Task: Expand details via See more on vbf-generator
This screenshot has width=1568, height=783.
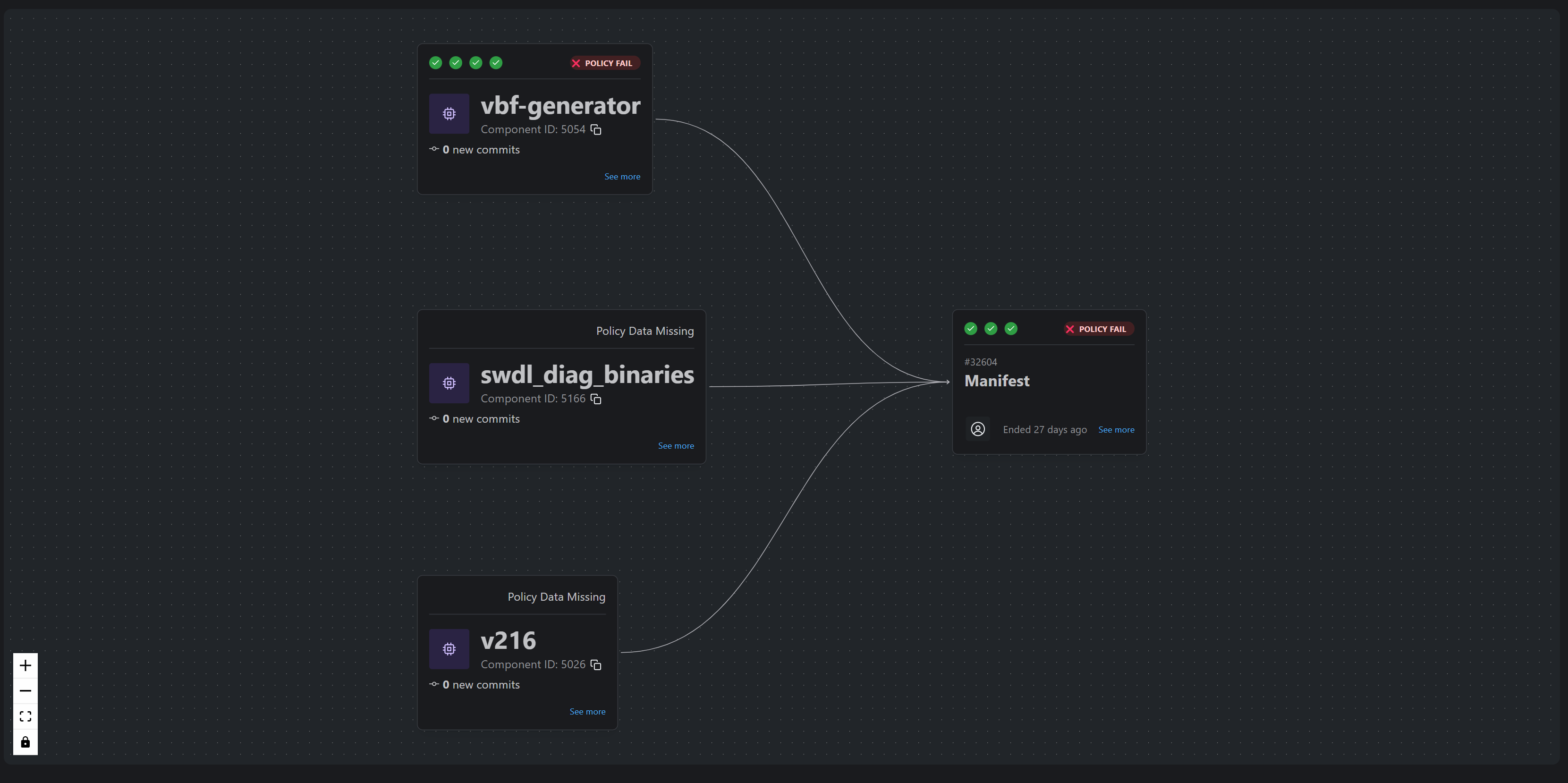Action: coord(622,177)
